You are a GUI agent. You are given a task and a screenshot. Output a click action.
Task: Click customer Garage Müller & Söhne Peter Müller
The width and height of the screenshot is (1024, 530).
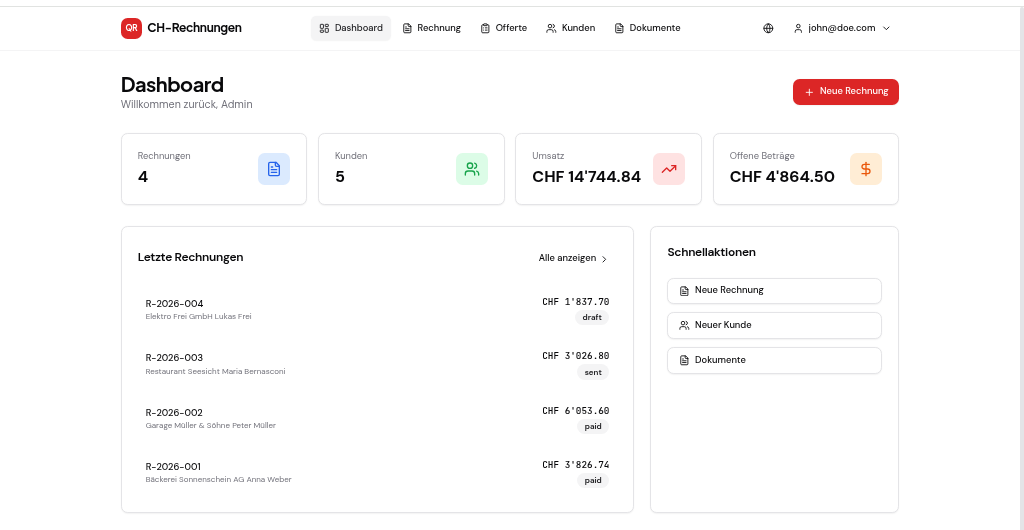click(210, 426)
